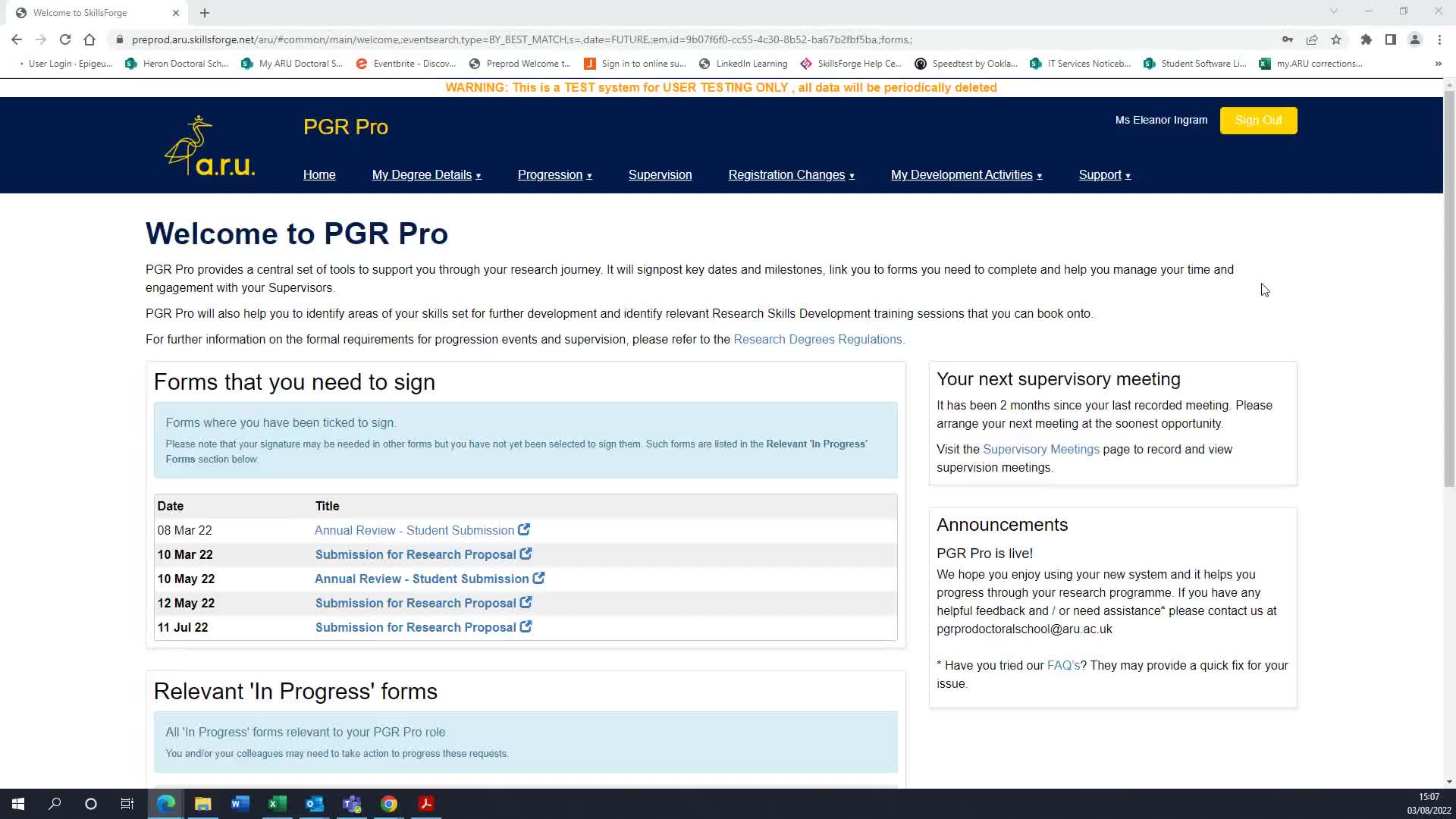This screenshot has width=1456, height=819.
Task: Click the page vertical scrollbar thumb
Action: (x=1449, y=288)
